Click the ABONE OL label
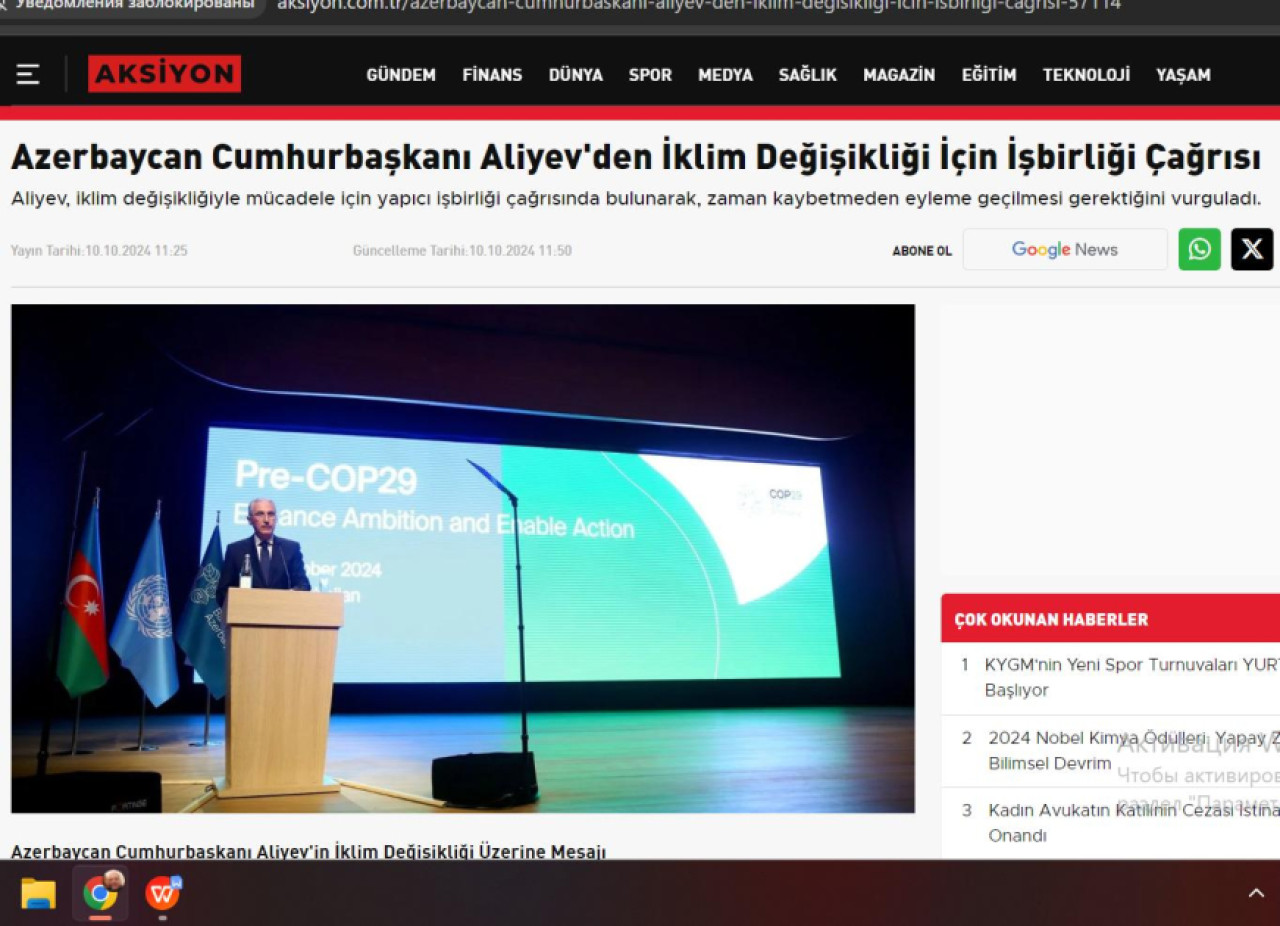This screenshot has width=1280, height=926. [x=922, y=251]
